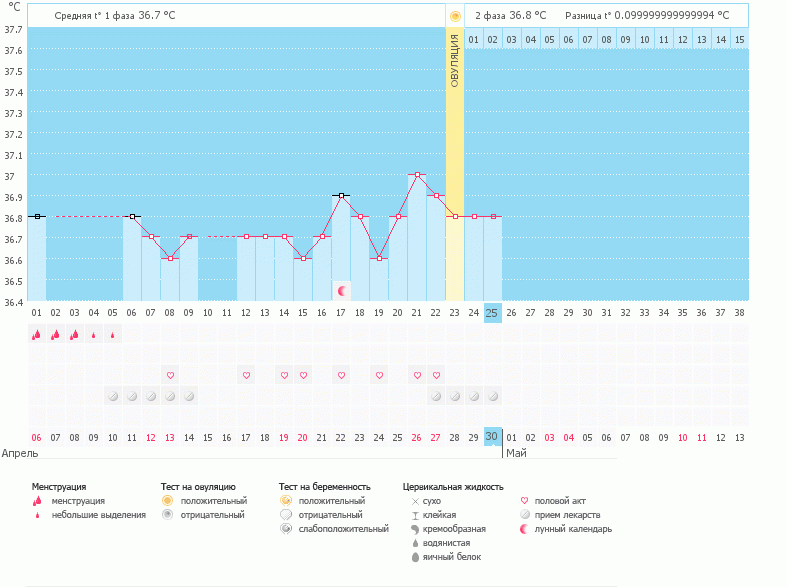Select the heart icon on cycle day 08
This screenshot has height=587, width=787.
[x=170, y=375]
